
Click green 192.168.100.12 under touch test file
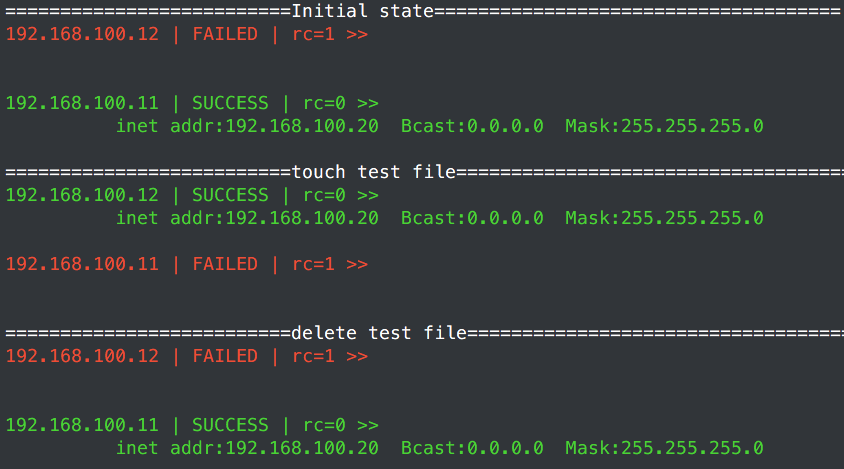[x=82, y=195]
